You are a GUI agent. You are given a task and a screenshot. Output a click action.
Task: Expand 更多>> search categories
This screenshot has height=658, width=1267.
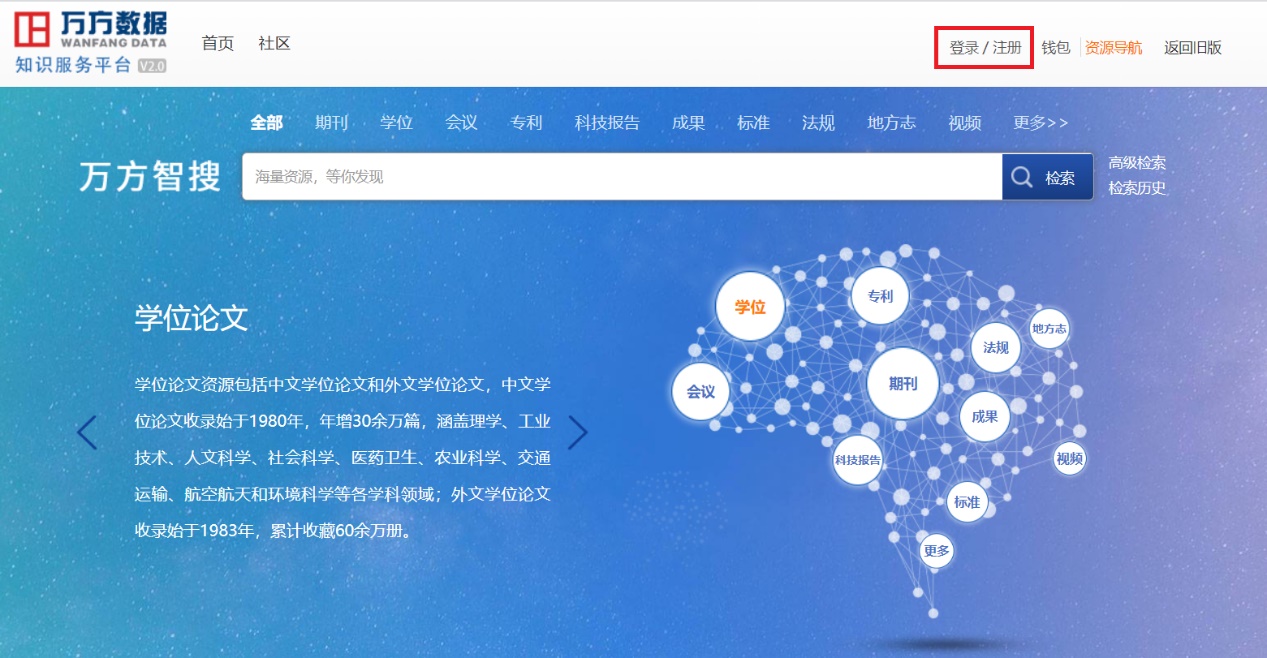point(1040,122)
